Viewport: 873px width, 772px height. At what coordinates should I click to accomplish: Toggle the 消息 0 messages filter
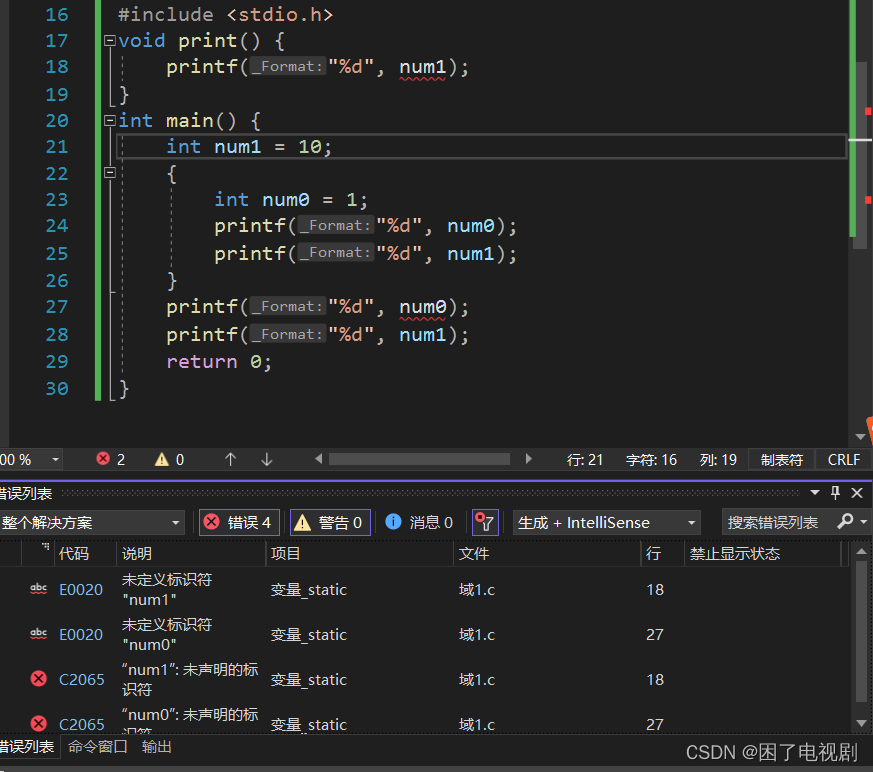[419, 522]
